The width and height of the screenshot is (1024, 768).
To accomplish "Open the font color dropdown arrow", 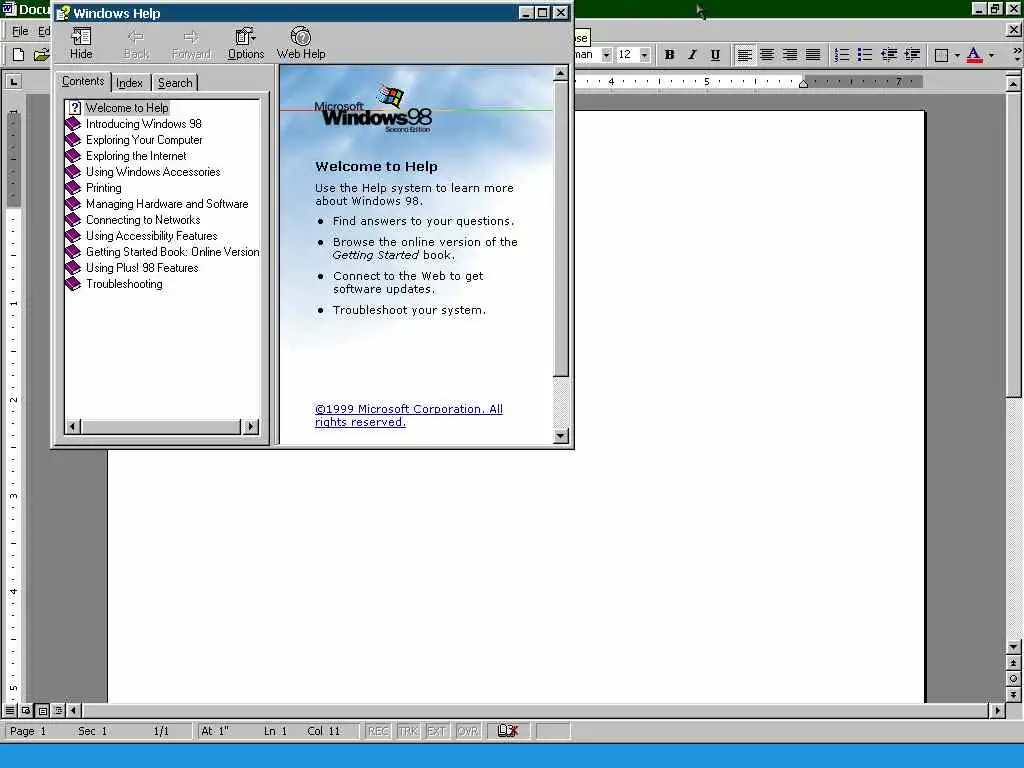I will (991, 55).
